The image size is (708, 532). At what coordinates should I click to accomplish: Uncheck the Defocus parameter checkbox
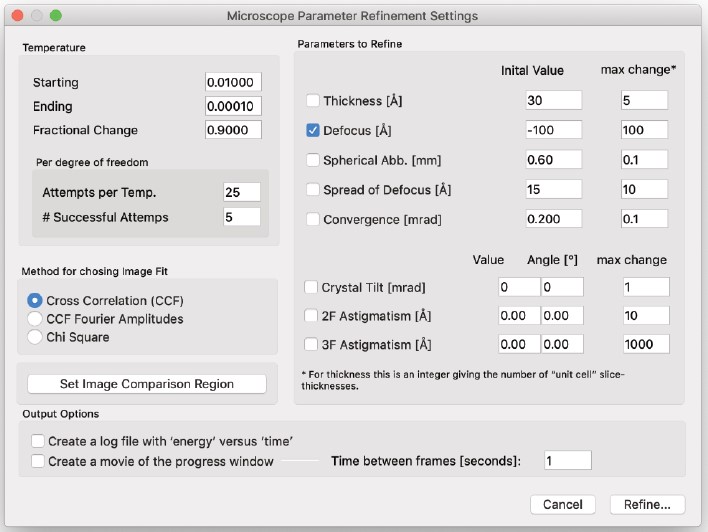click(x=313, y=130)
